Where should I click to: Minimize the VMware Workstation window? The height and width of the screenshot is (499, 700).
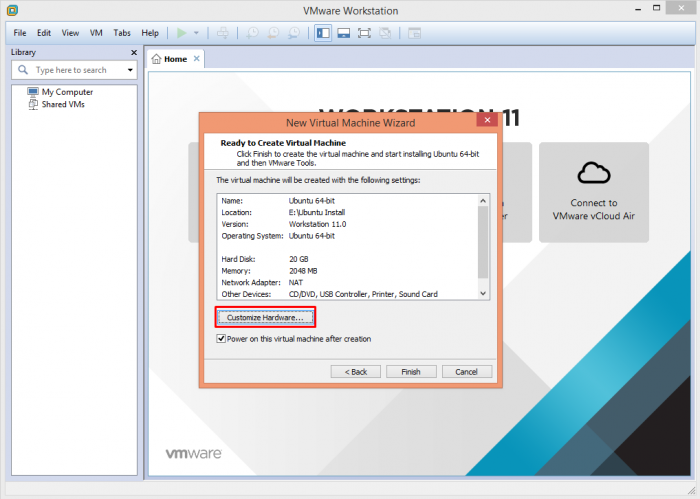(x=638, y=8)
